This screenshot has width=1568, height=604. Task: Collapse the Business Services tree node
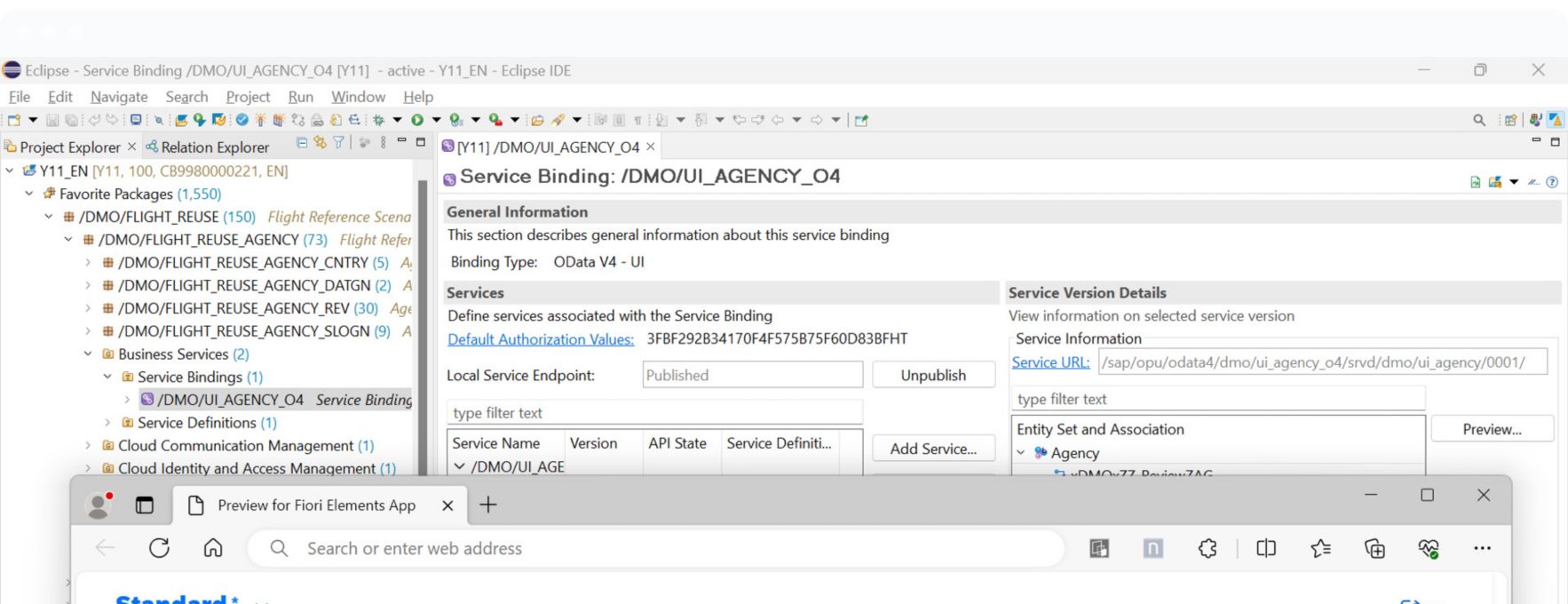tap(88, 354)
